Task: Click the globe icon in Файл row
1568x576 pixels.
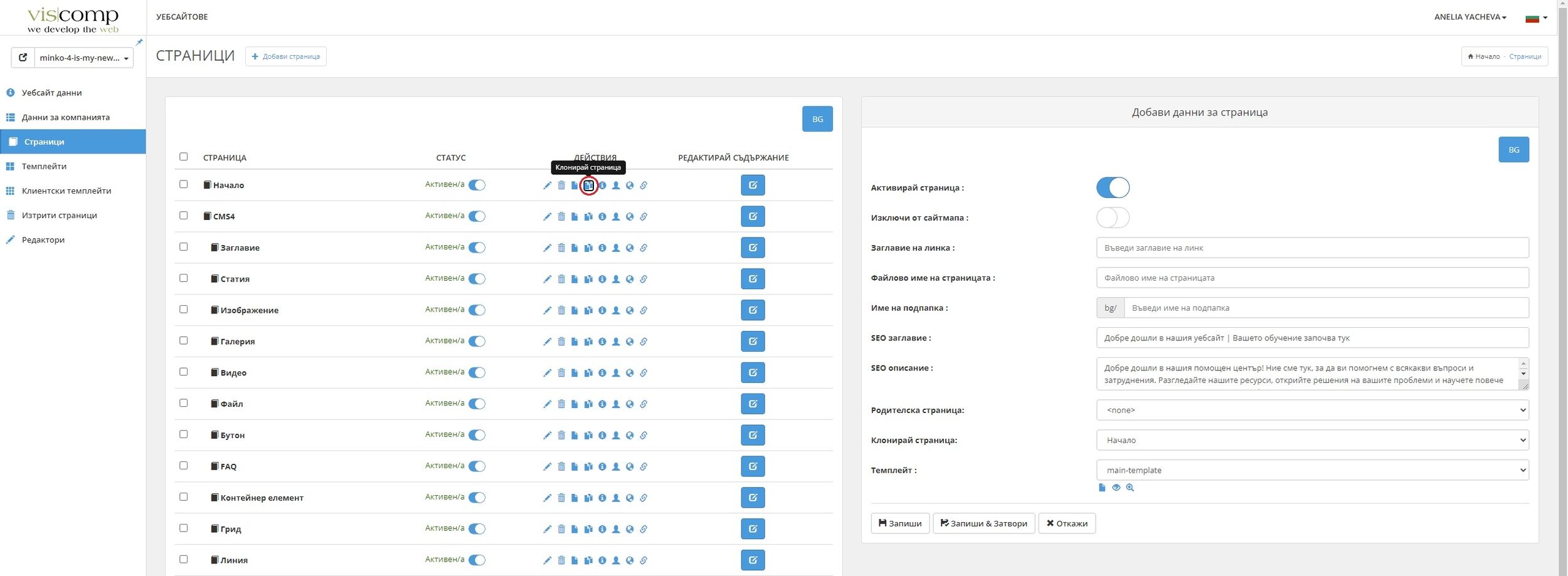Action: click(630, 404)
